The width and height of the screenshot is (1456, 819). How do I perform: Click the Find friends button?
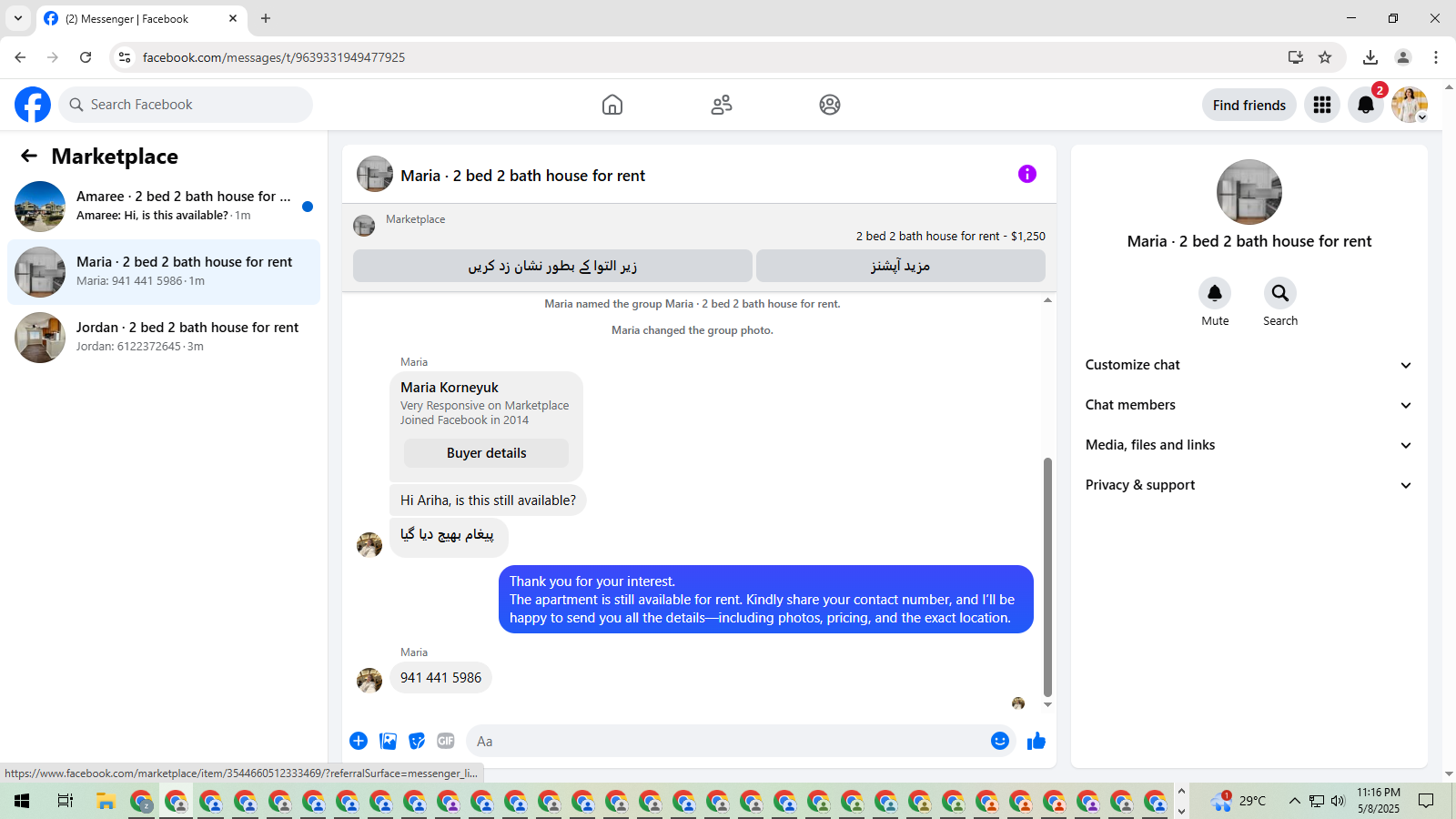point(1249,105)
